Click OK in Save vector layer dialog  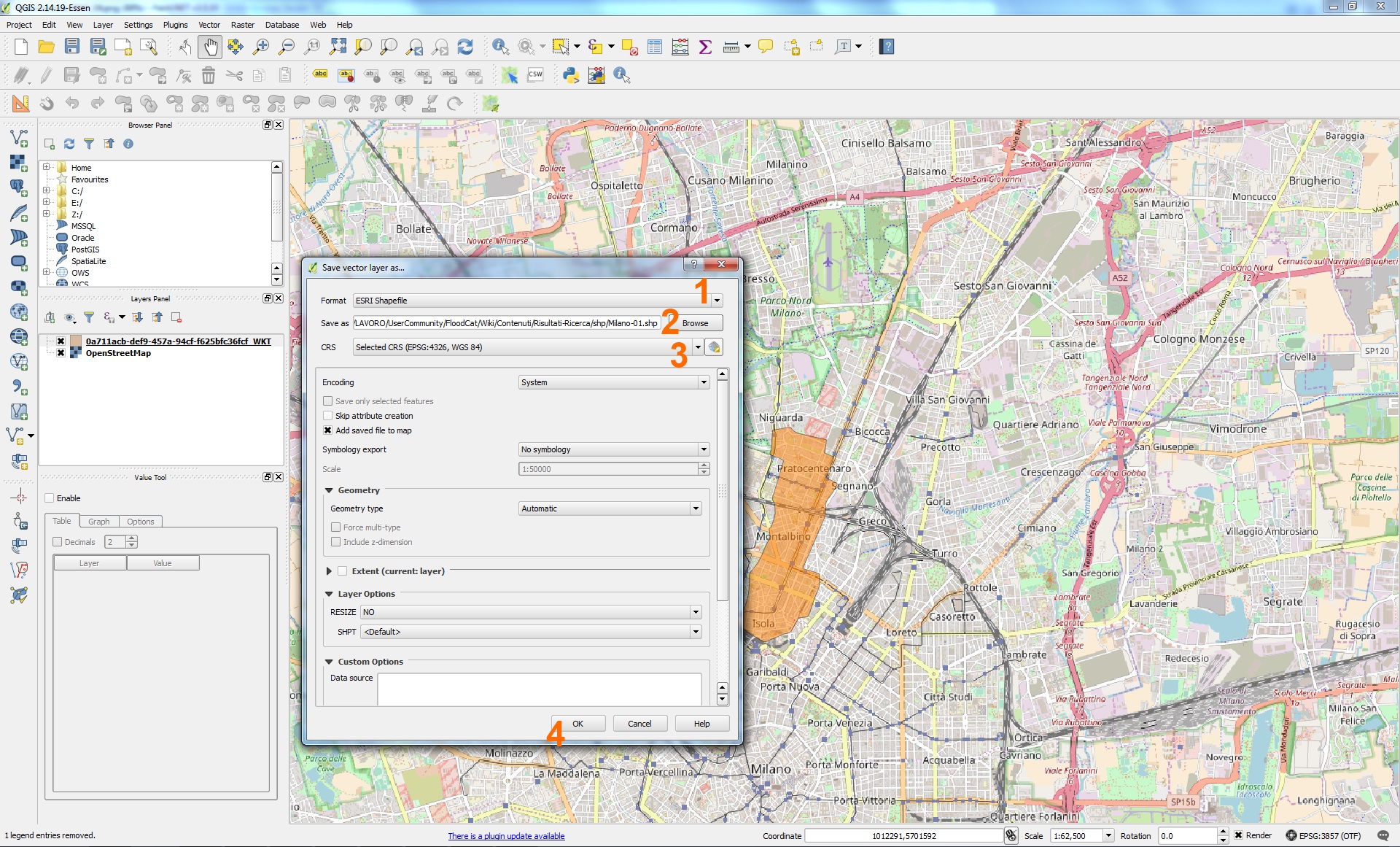(x=577, y=724)
